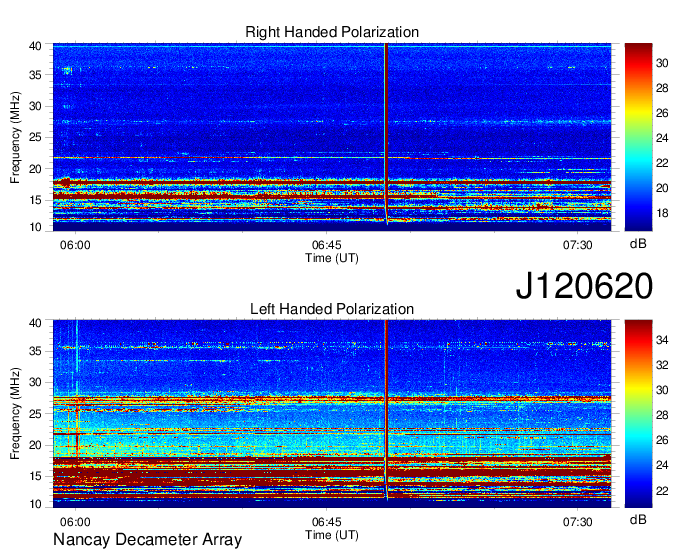Viewport: 680px width, 552px height.
Task: Click "Time (UT)" label under Left Handed plot
Action: tap(332, 535)
